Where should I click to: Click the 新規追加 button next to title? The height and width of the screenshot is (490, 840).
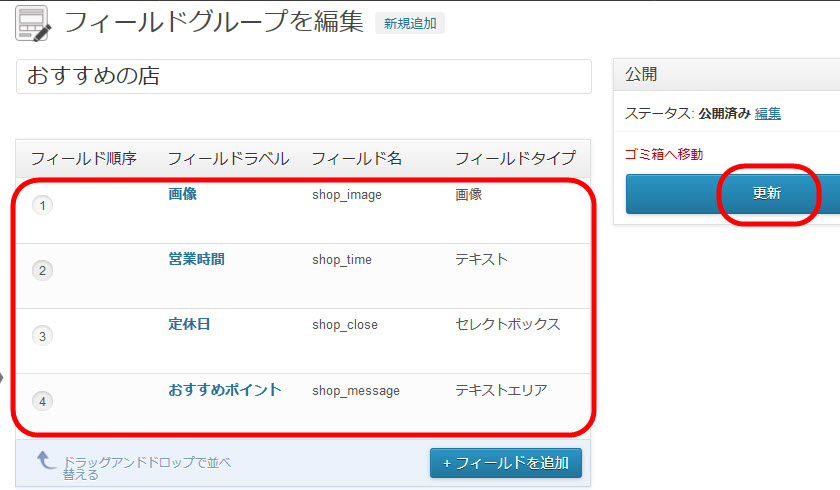(x=410, y=24)
